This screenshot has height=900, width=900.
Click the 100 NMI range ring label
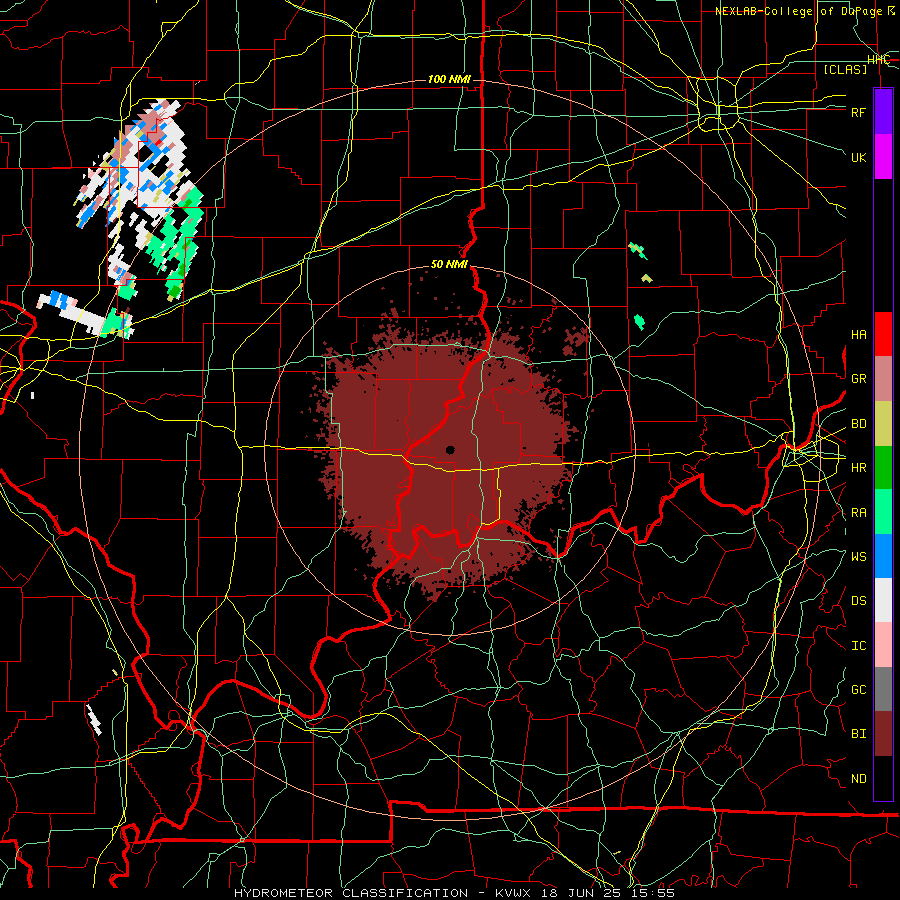[449, 79]
